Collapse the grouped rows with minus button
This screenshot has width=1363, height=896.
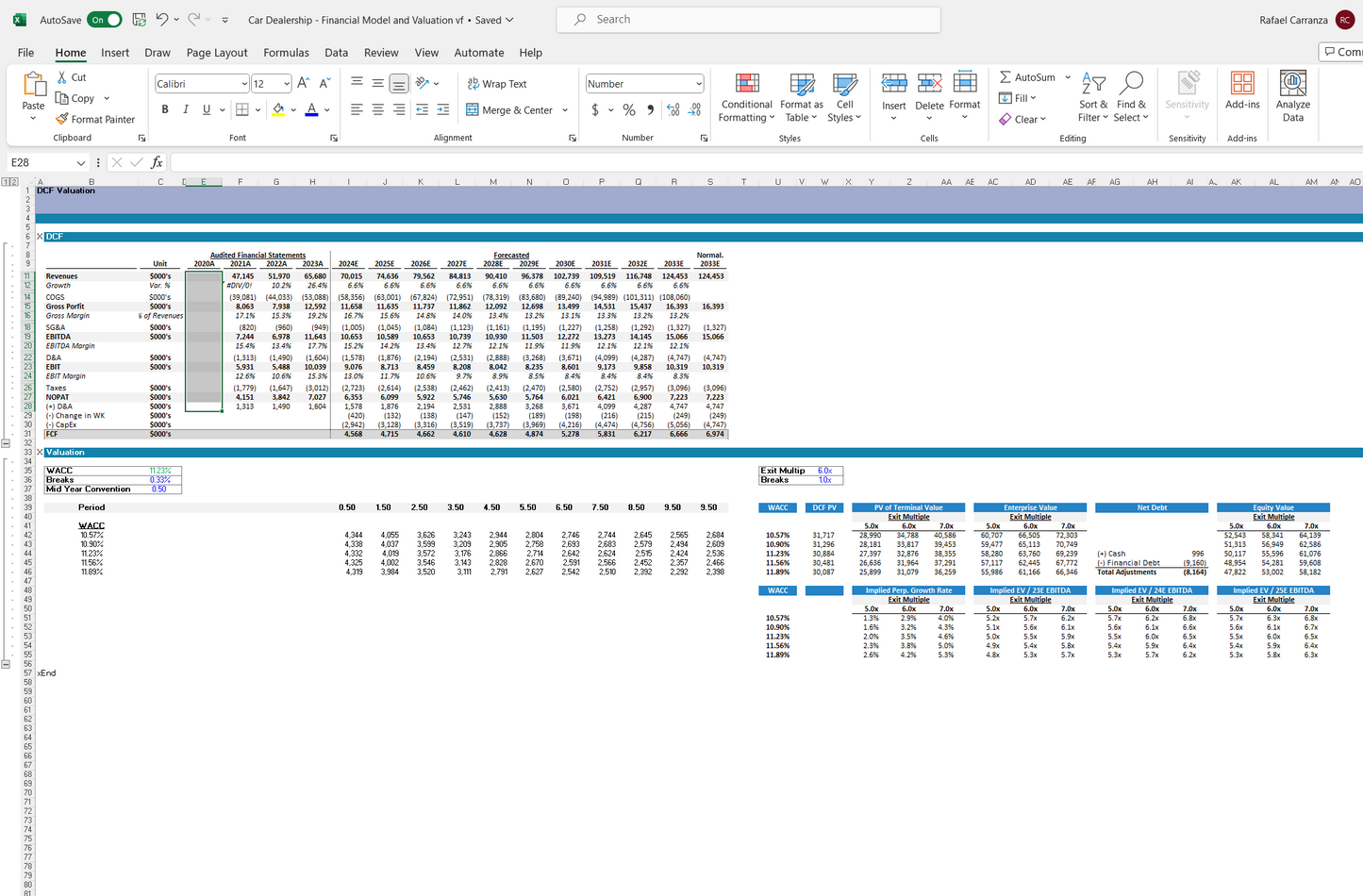click(x=6, y=443)
